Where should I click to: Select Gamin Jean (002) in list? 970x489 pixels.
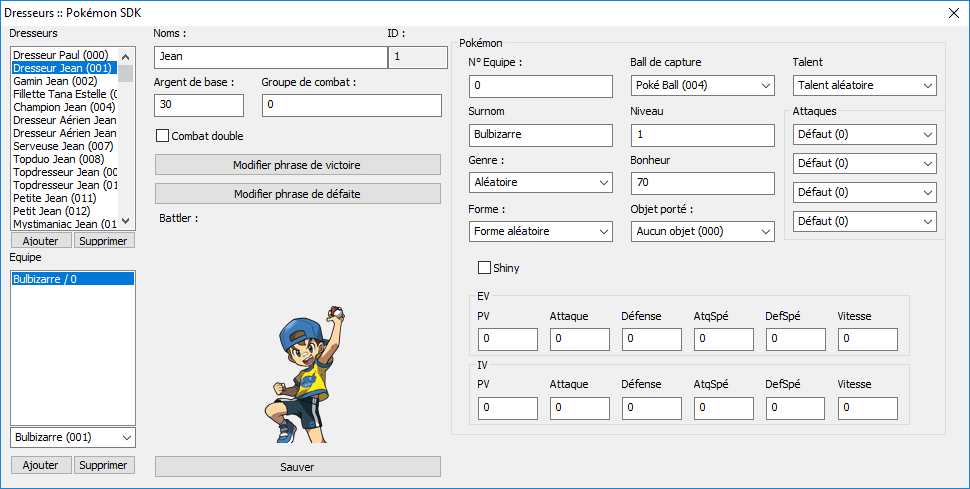pos(64,81)
